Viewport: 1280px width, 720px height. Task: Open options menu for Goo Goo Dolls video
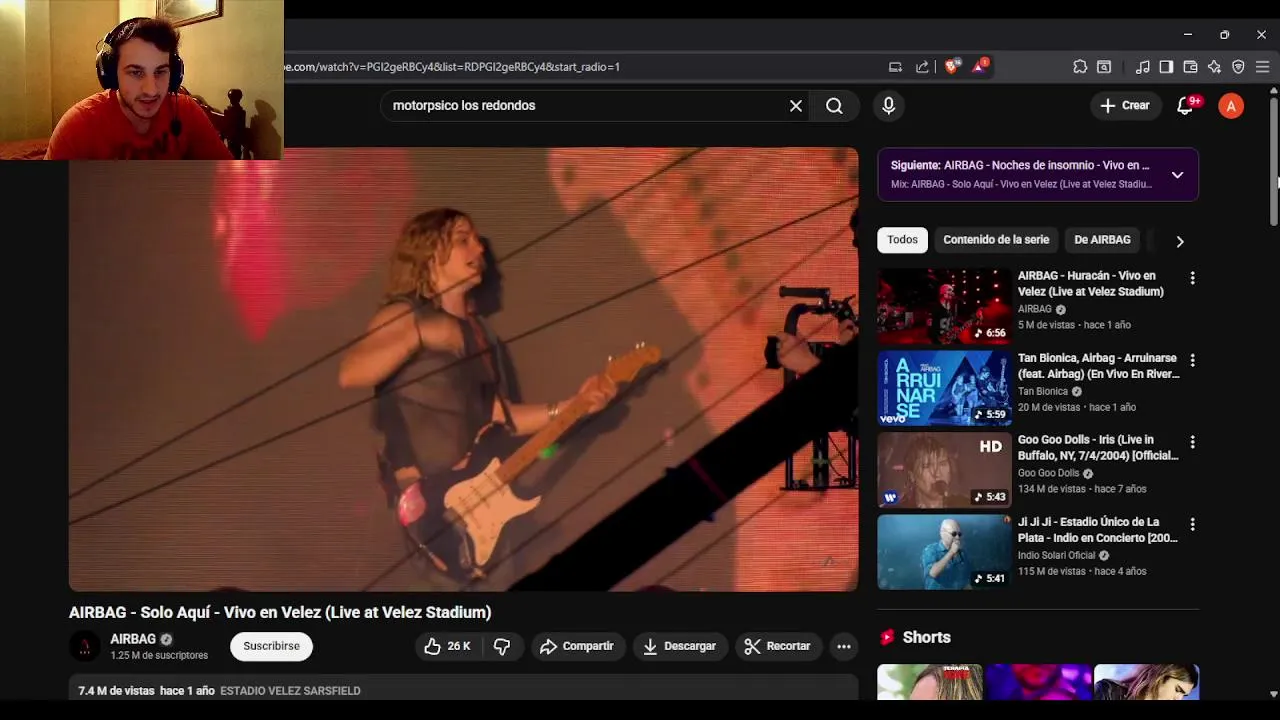(1192, 442)
